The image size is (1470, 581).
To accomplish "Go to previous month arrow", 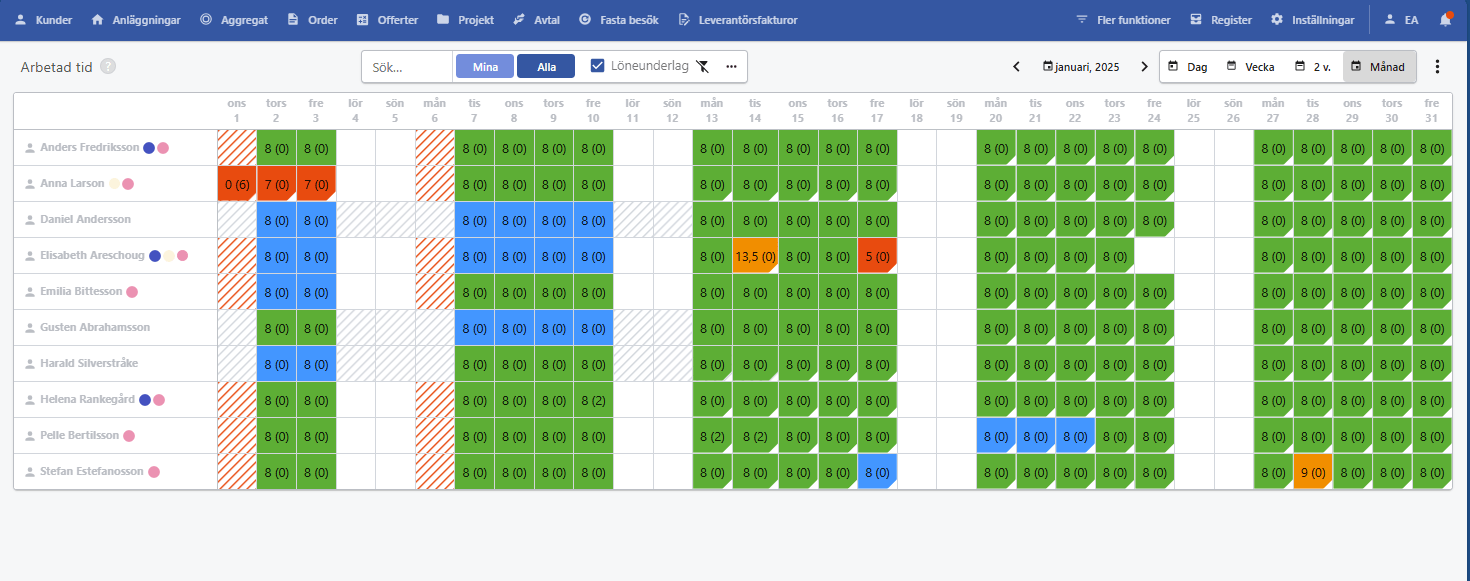I will coord(1016,67).
